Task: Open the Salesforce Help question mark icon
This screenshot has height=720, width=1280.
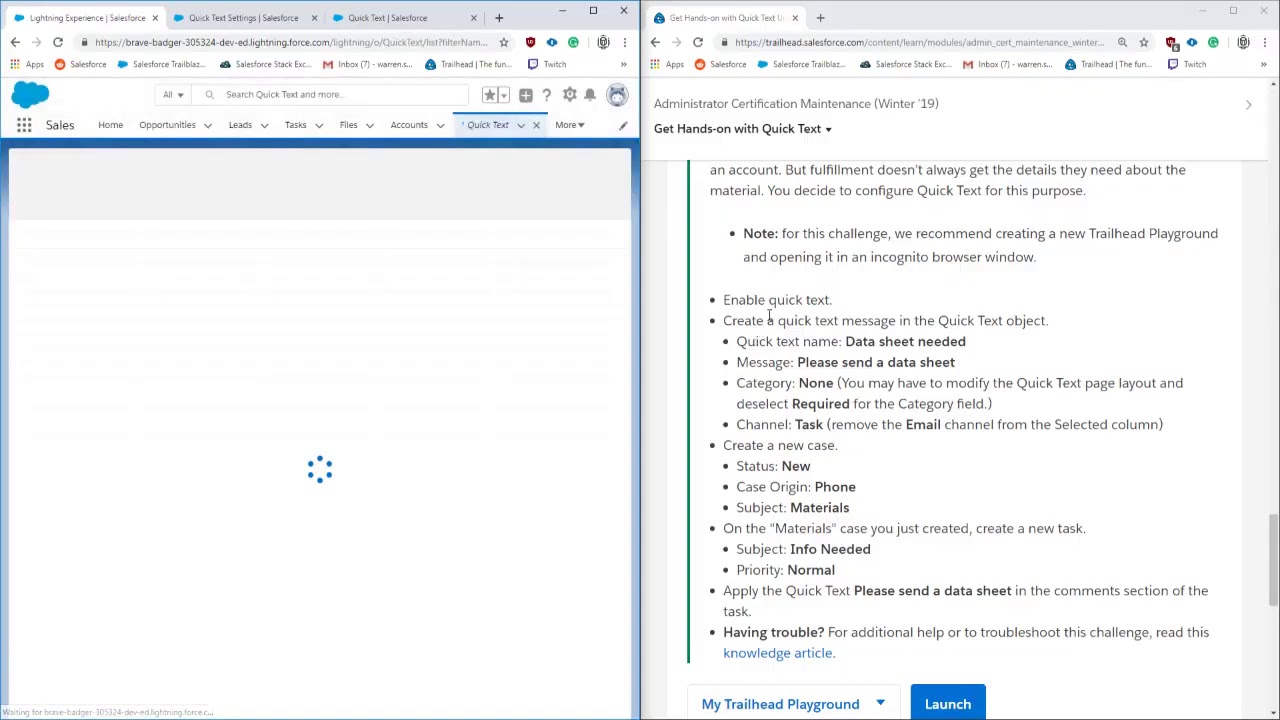Action: 546,95
